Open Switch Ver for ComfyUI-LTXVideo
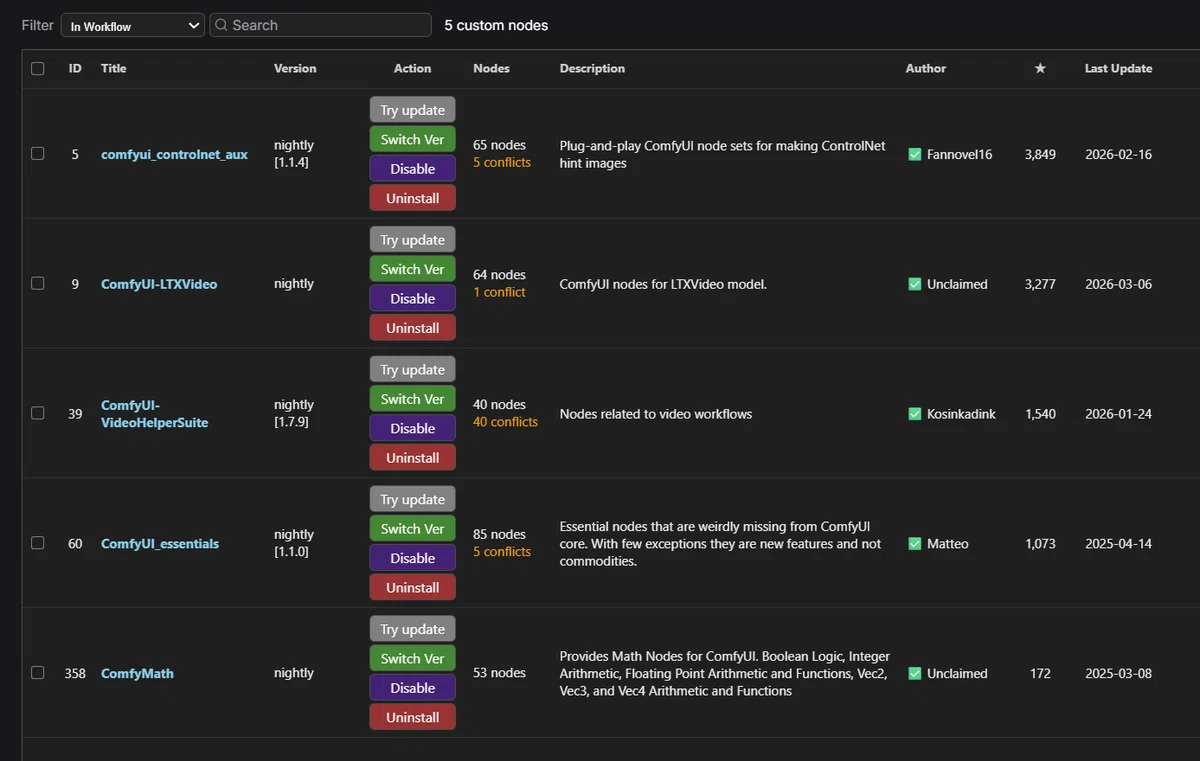This screenshot has height=761, width=1200. (412, 269)
